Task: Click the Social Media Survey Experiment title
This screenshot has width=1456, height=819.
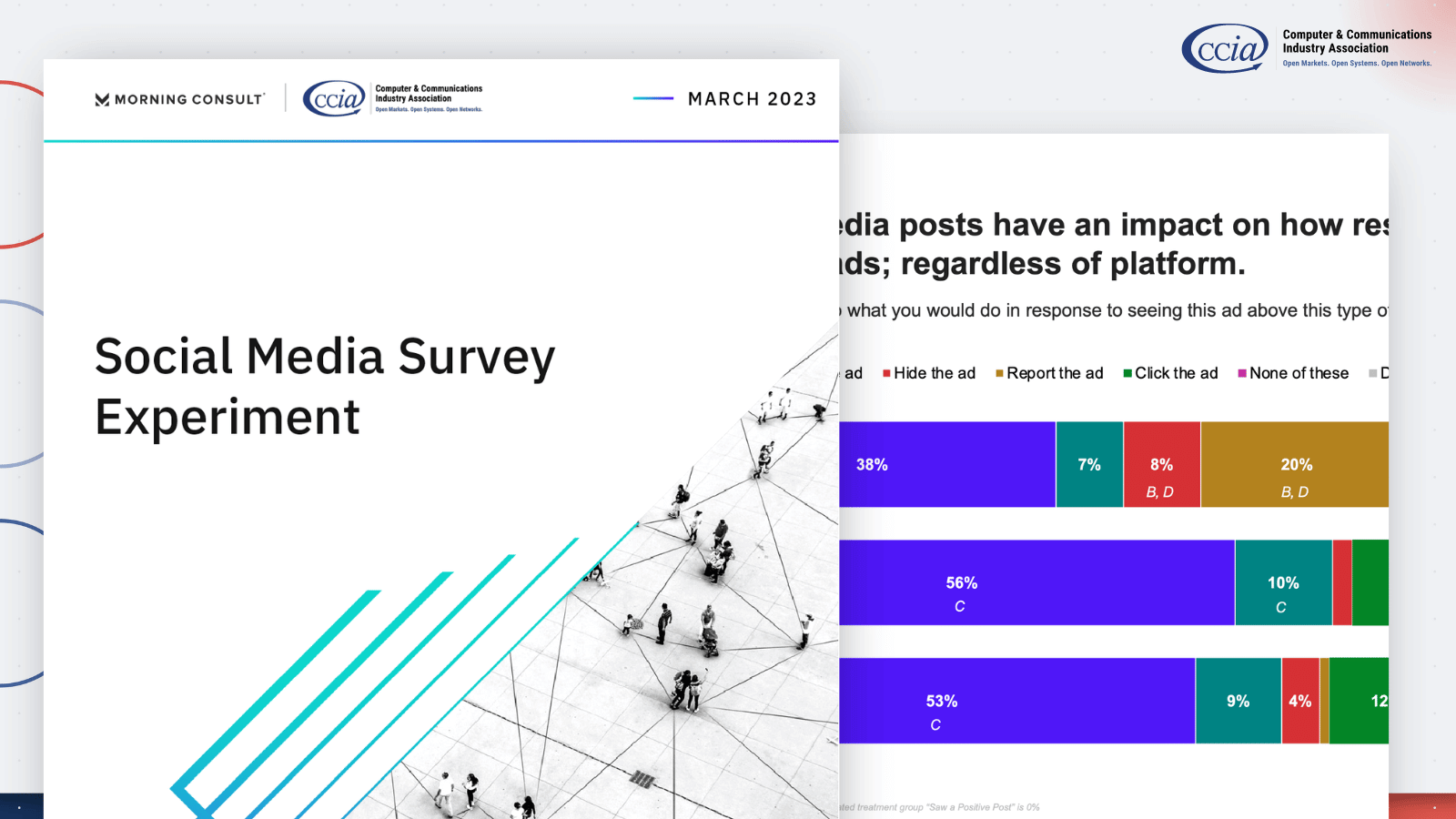Action: [x=324, y=386]
